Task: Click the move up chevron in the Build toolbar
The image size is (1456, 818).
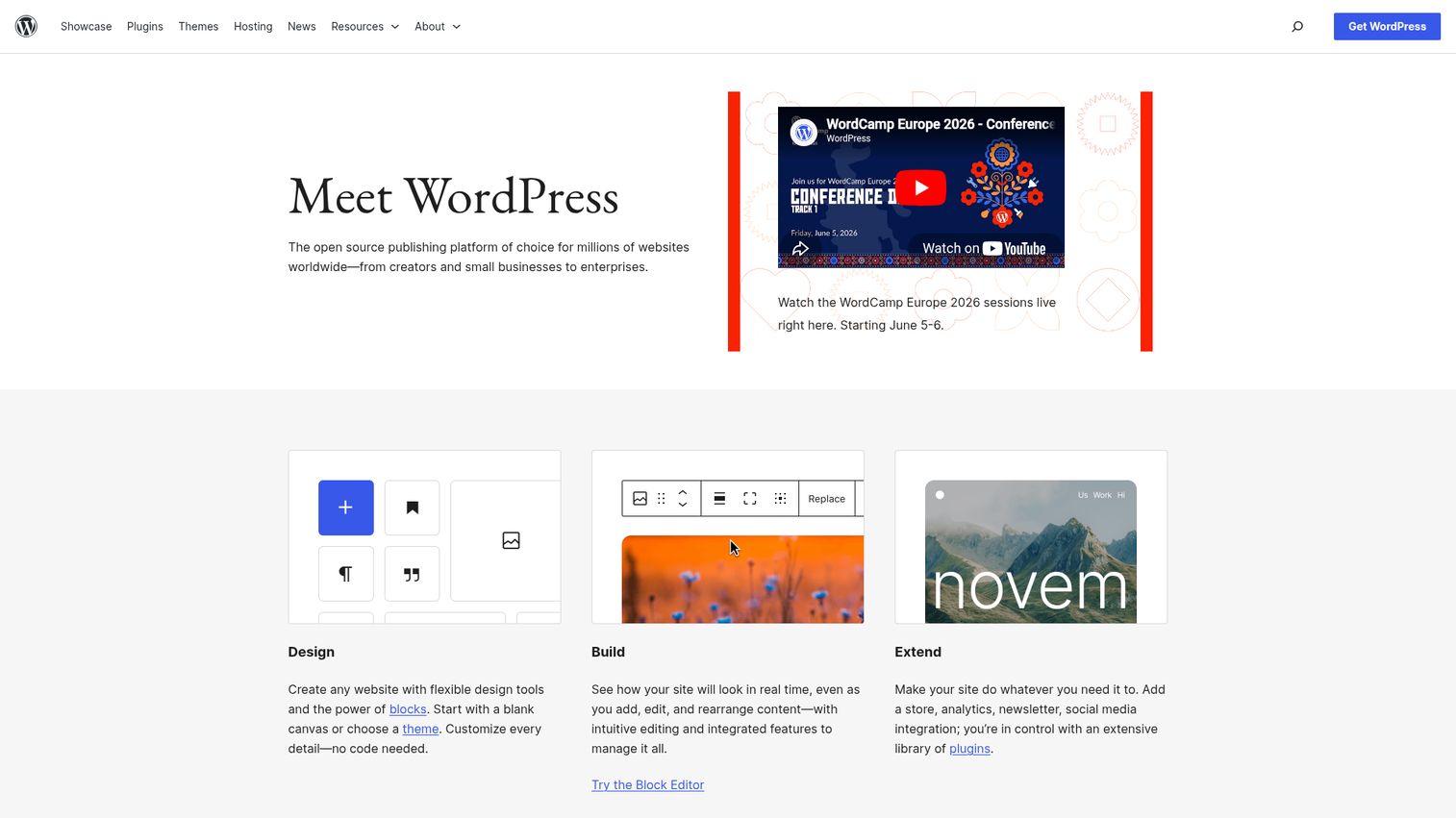Action: click(683, 493)
